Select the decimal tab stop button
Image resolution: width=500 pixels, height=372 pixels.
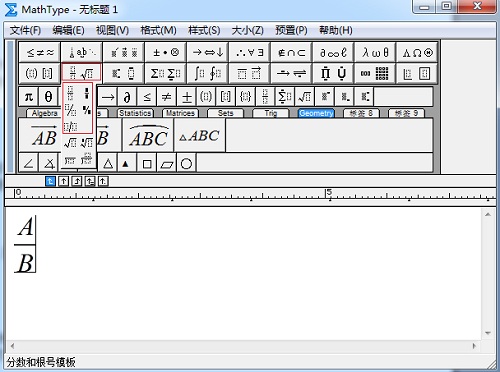click(103, 181)
